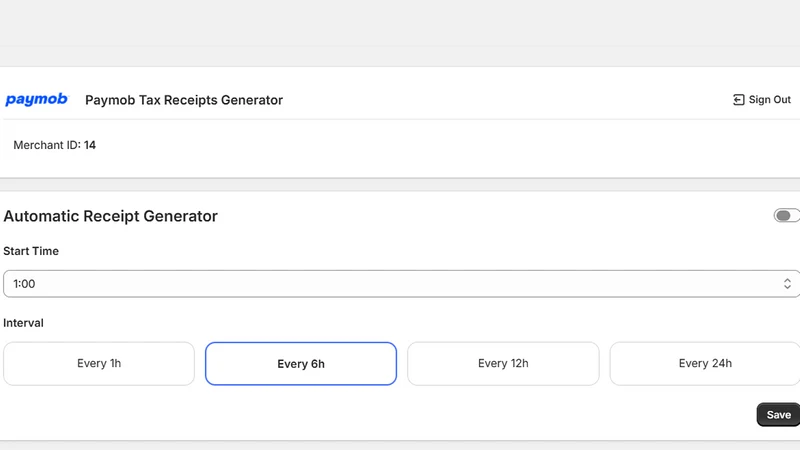800x450 pixels.
Task: Click the Merchant ID: 14 text
Action: 55,145
